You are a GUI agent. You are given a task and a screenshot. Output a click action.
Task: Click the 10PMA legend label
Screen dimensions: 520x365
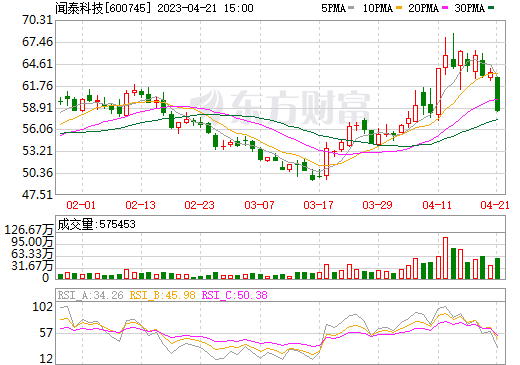(378, 8)
